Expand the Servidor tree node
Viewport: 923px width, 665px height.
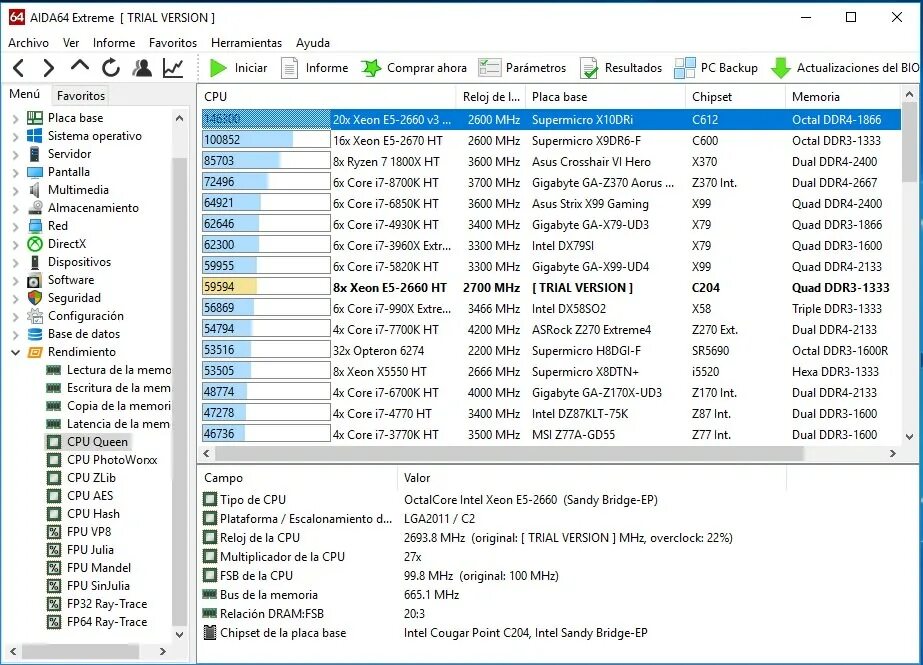coord(15,154)
